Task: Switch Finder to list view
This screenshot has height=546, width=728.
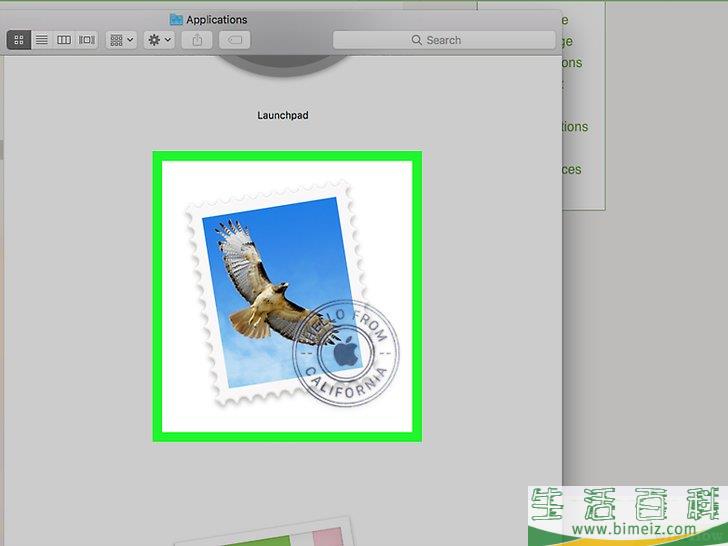Action: pyautogui.click(x=42, y=40)
